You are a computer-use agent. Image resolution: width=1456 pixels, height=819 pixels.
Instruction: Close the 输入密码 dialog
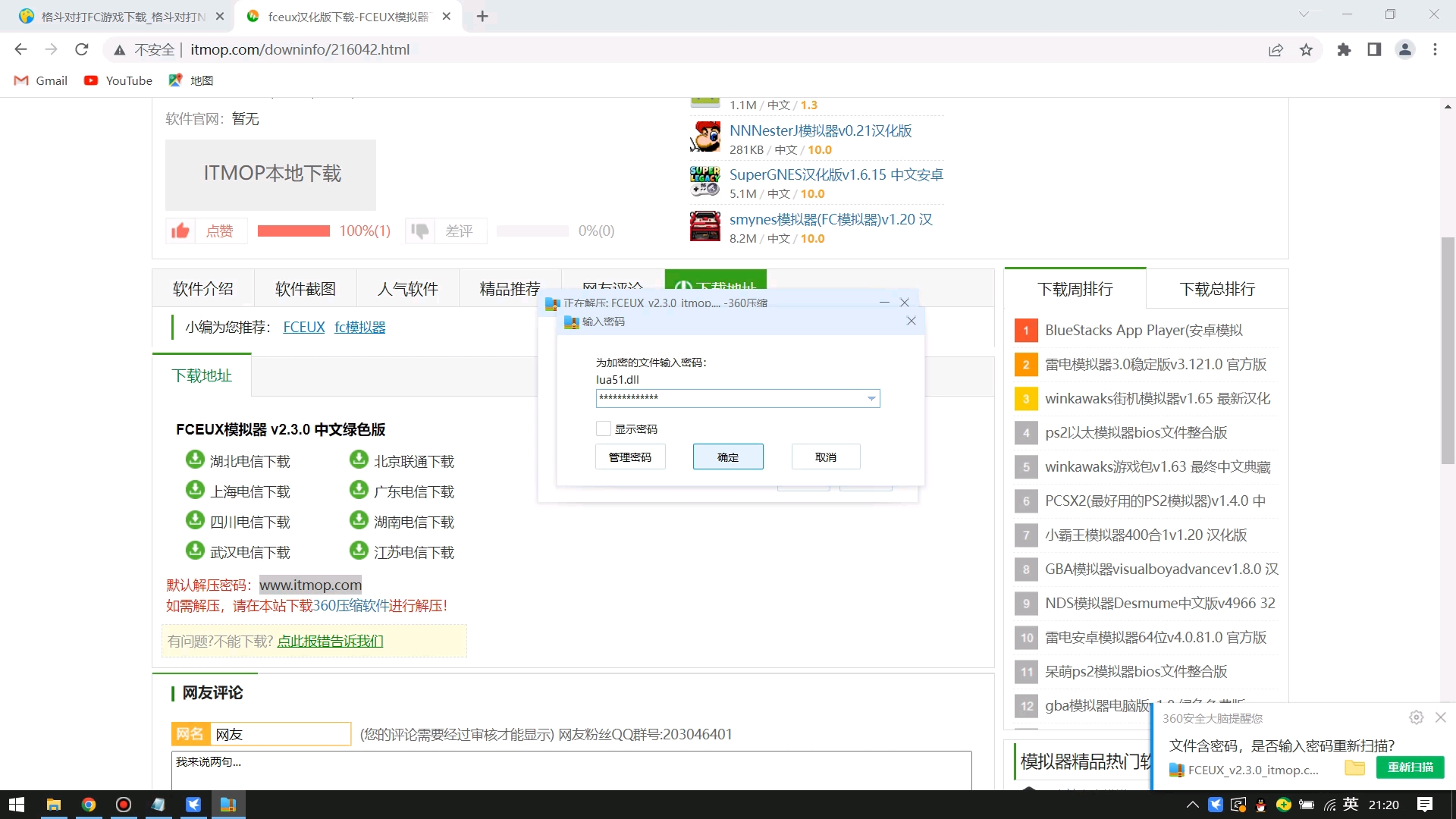[911, 321]
